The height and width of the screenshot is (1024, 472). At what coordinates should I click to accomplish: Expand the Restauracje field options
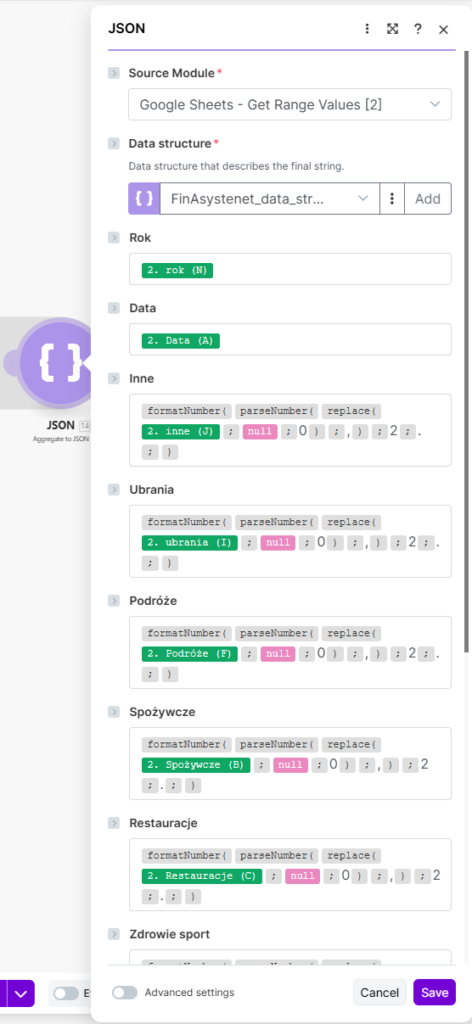click(114, 823)
